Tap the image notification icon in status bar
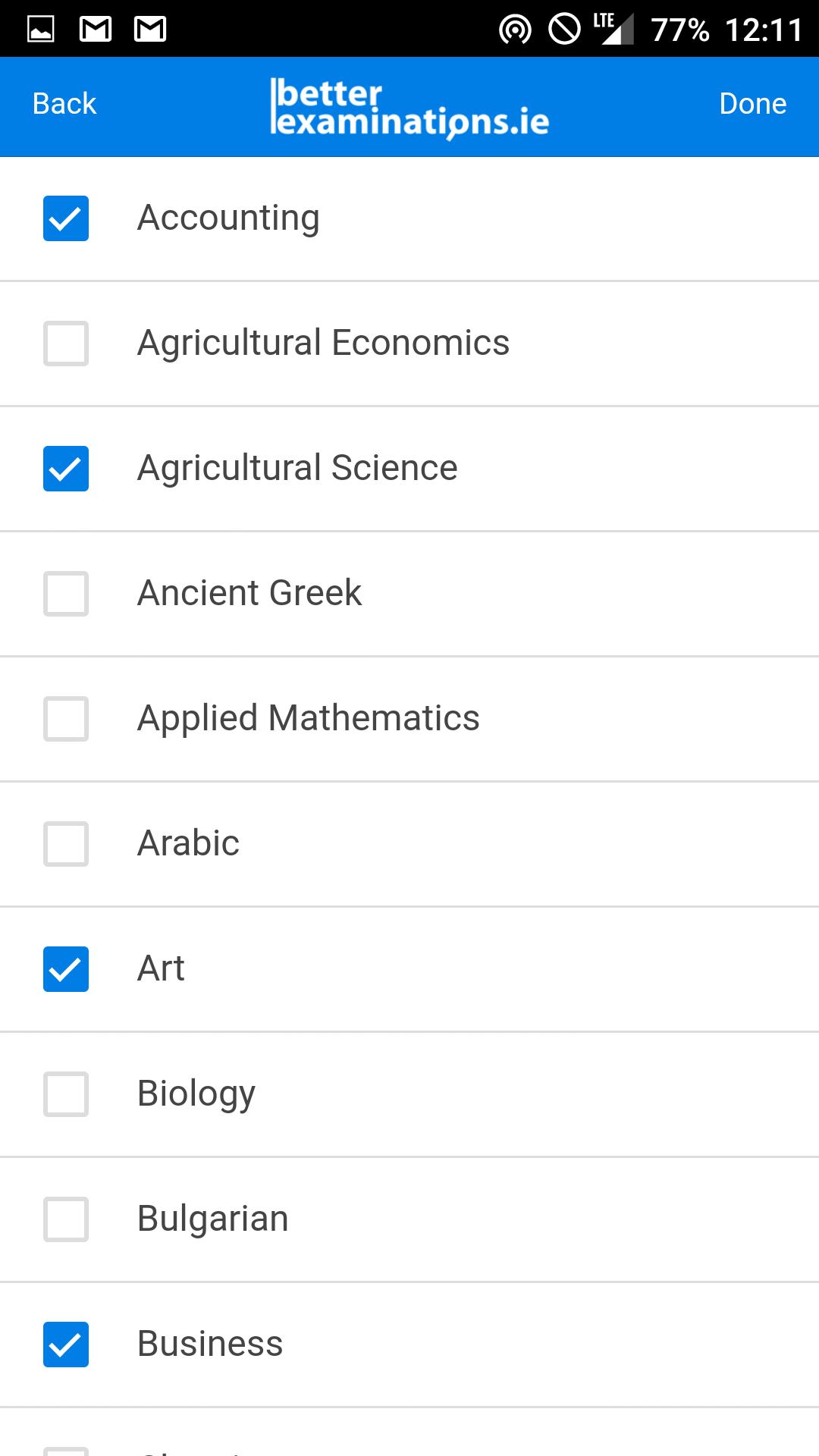 click(41, 30)
